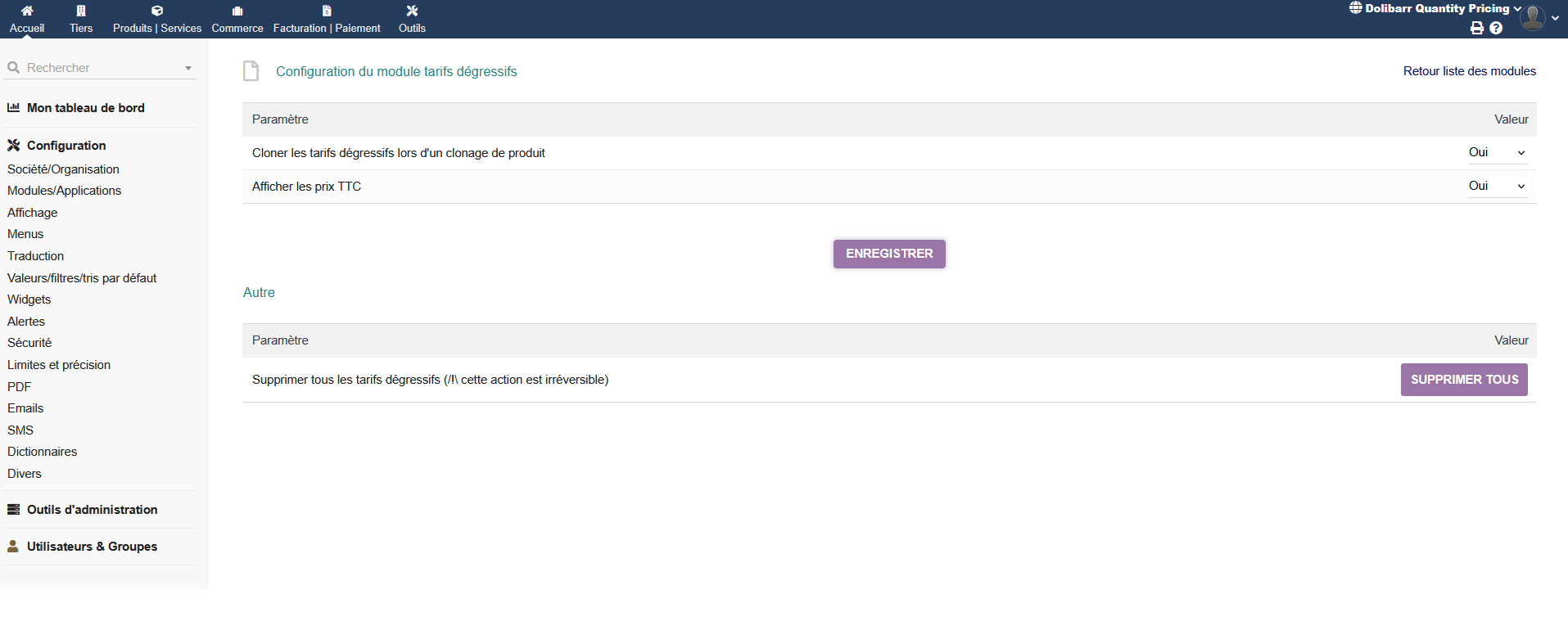Click the ENREGISTRER button
The height and width of the screenshot is (635, 1568).
pos(889,254)
